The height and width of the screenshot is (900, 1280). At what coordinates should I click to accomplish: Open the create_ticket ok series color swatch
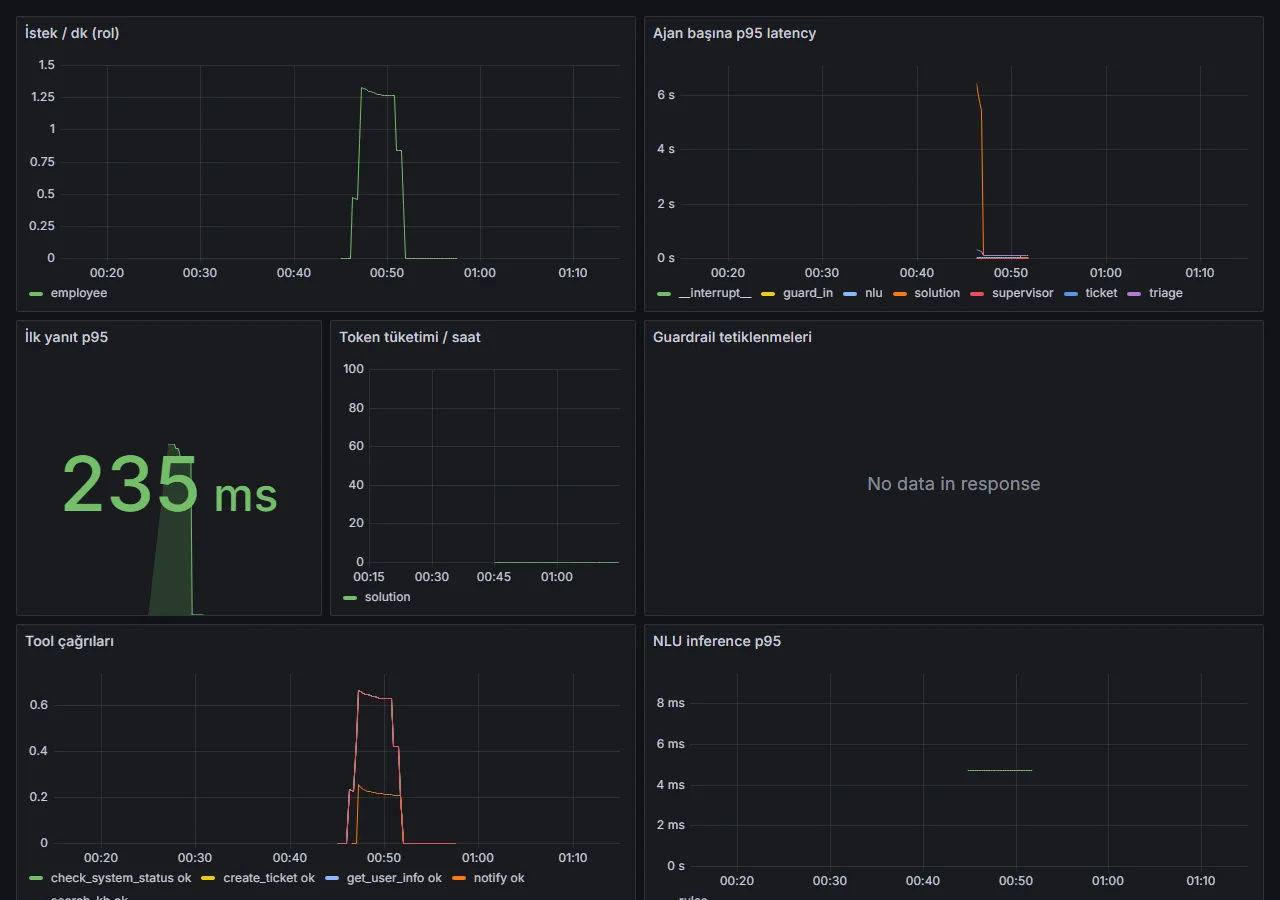coord(208,879)
